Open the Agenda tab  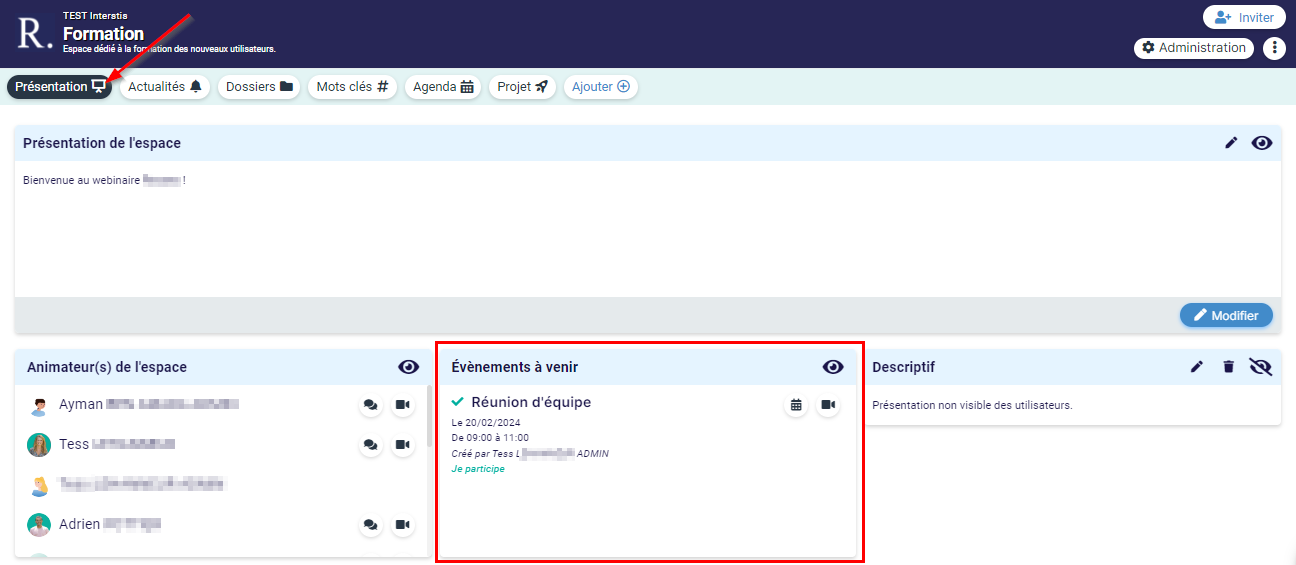tap(443, 87)
